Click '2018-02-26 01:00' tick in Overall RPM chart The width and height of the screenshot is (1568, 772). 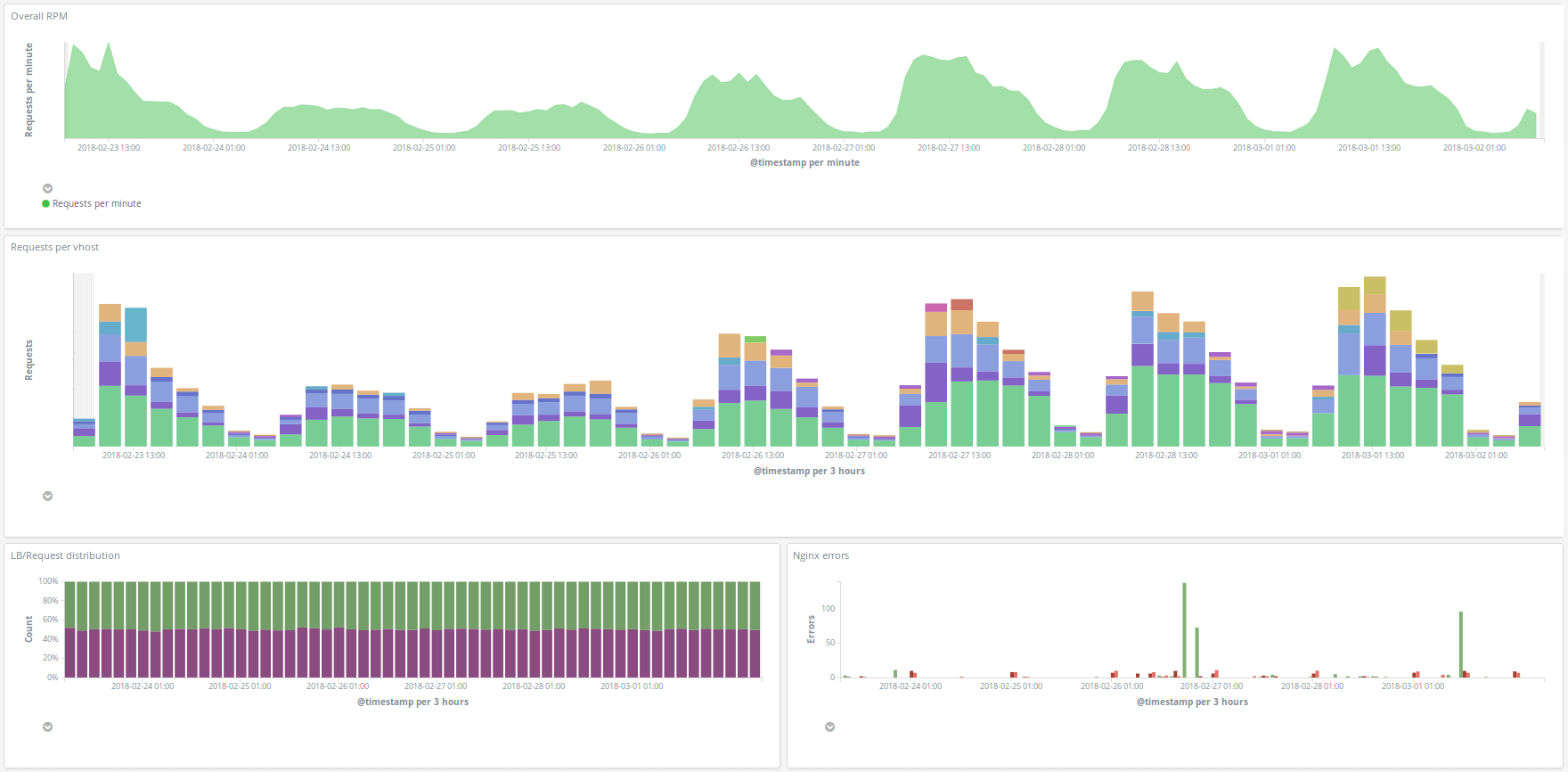(634, 148)
